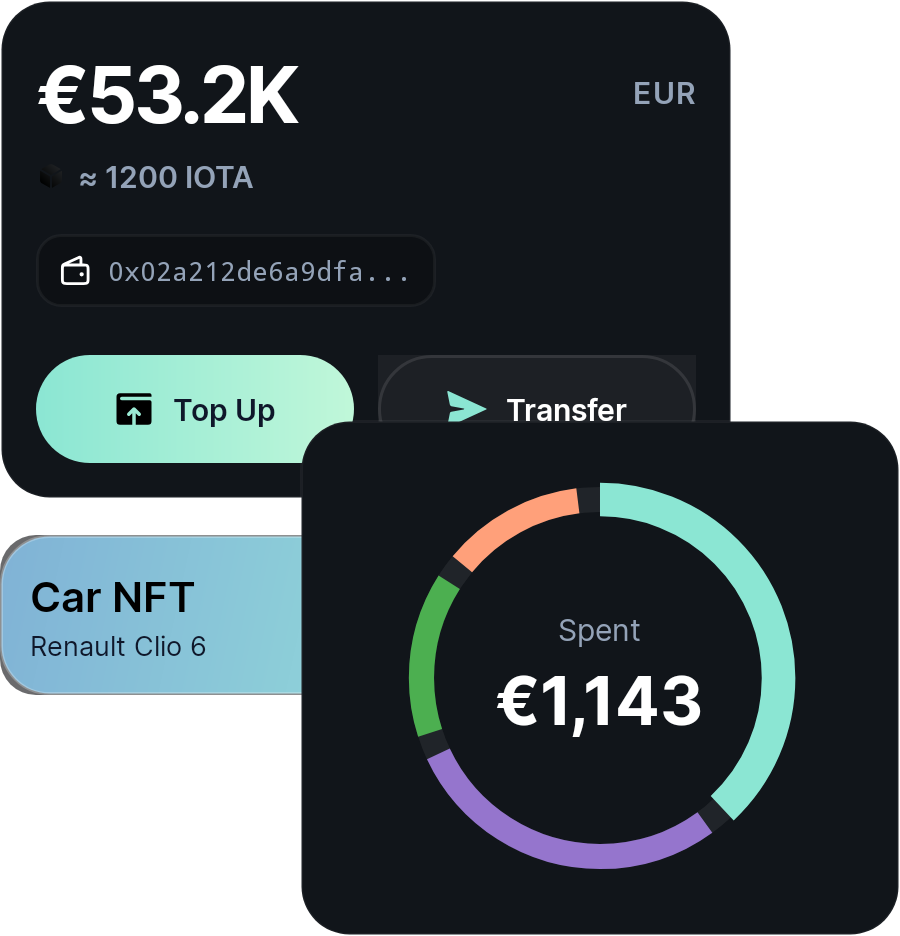Click the Spent label in chart center
This screenshot has width=900, height=936.
point(599,630)
